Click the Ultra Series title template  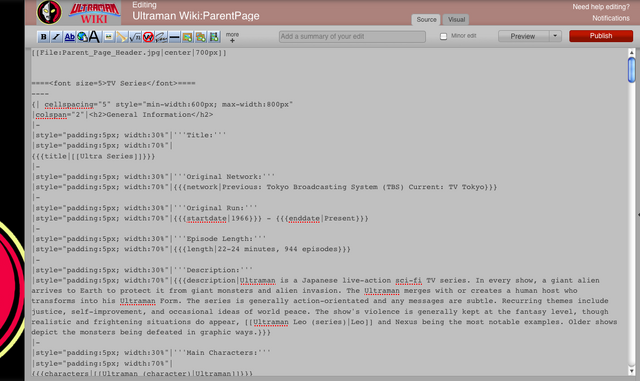93,156
